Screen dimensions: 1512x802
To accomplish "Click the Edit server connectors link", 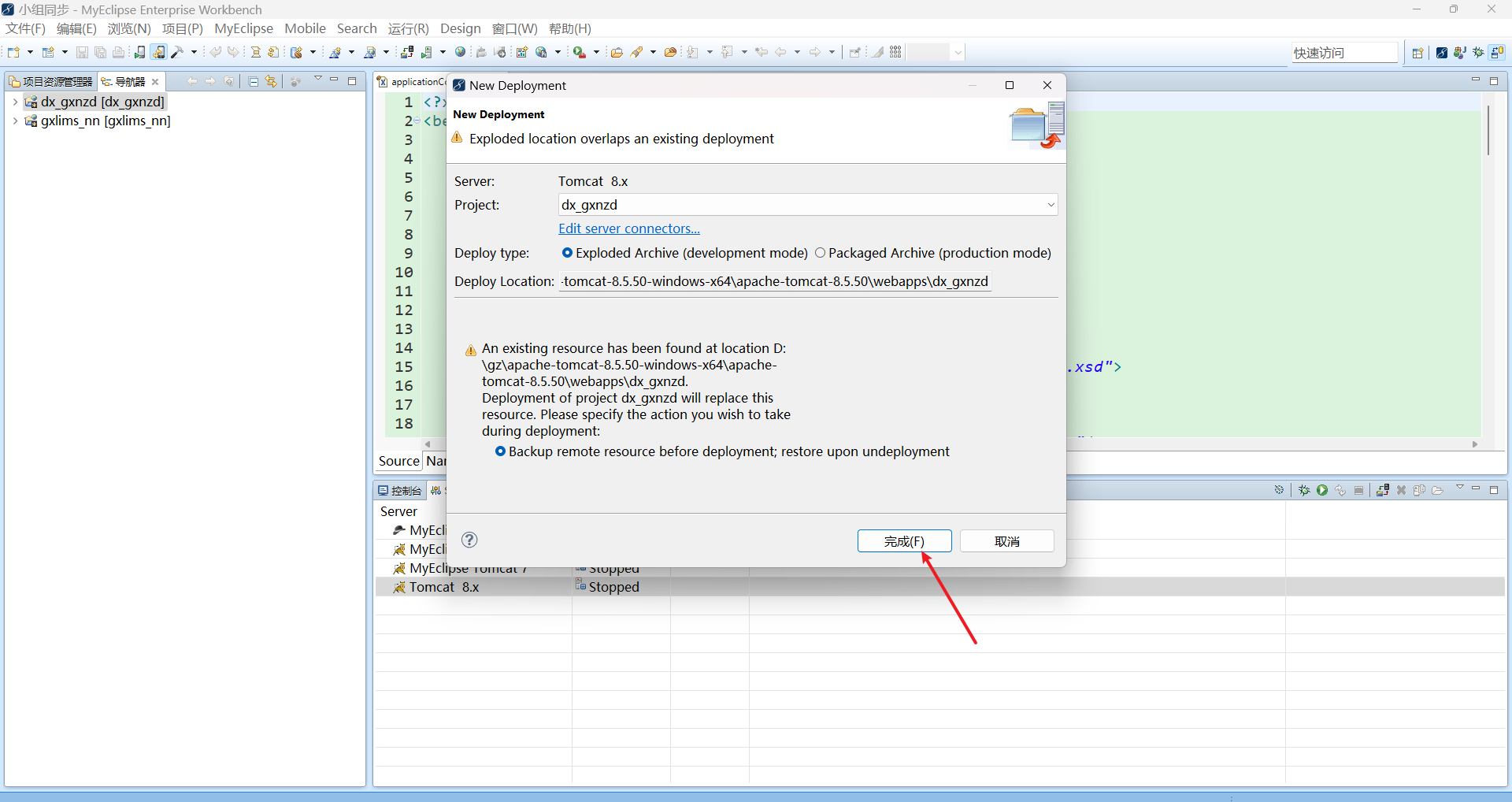I will (629, 228).
